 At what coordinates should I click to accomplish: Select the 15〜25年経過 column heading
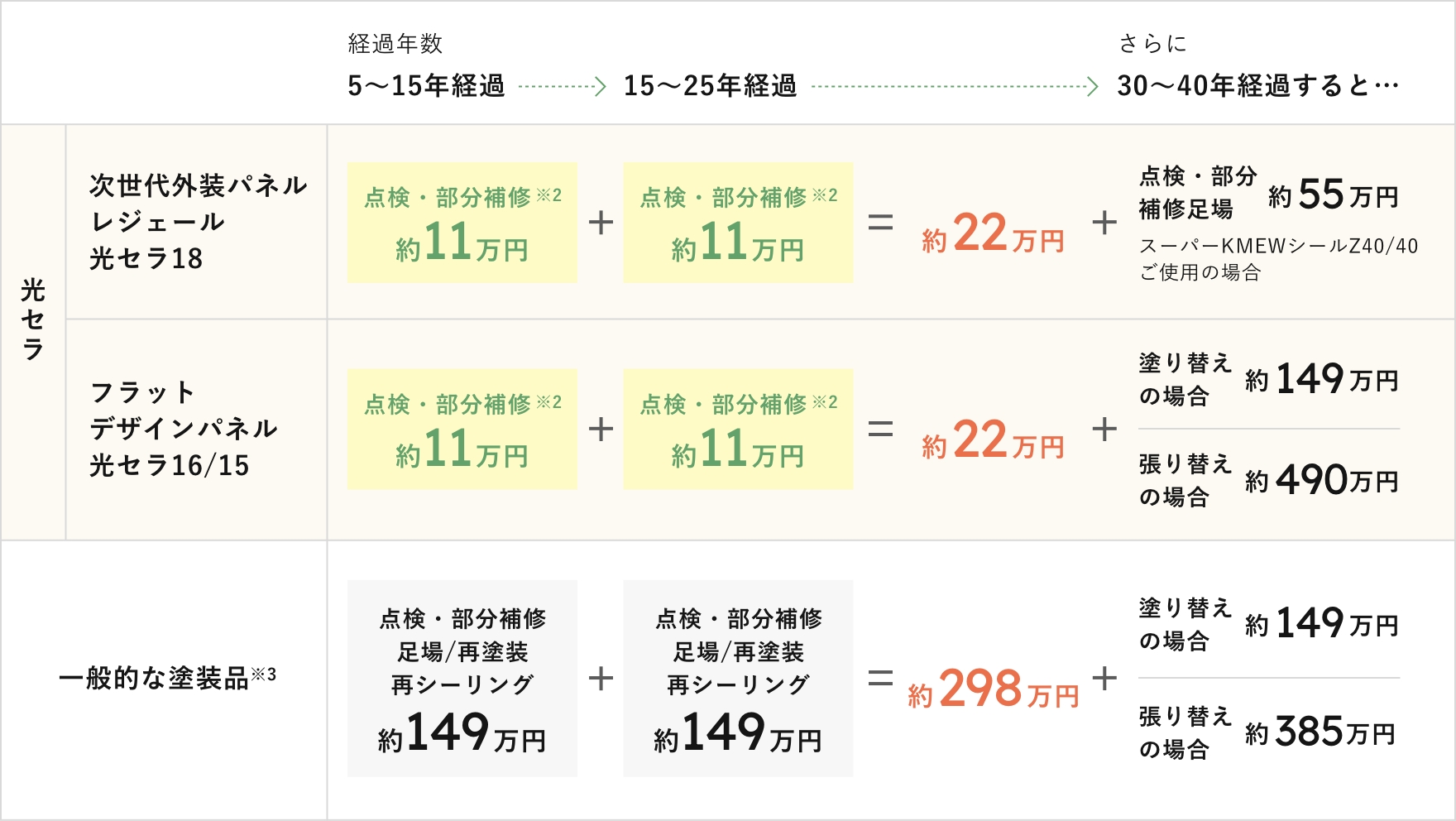710,86
